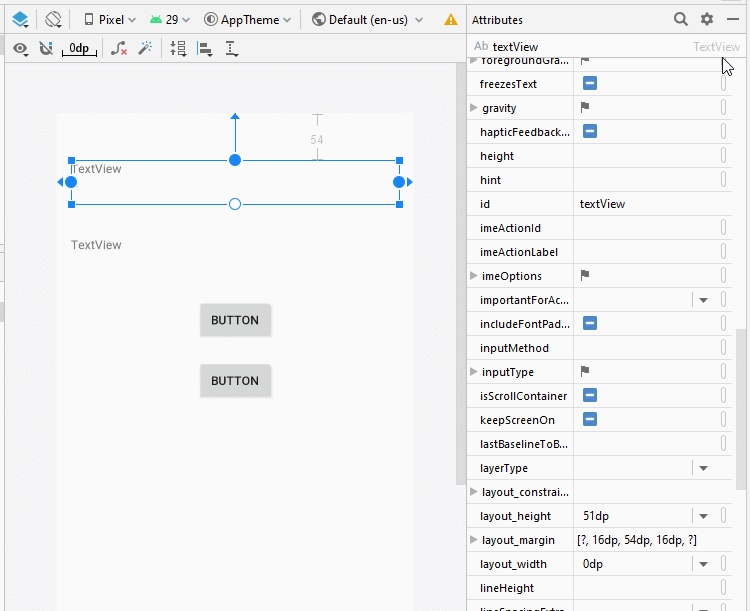Click the lineHeight attribute resource picker
750x611 pixels.
pos(723,587)
